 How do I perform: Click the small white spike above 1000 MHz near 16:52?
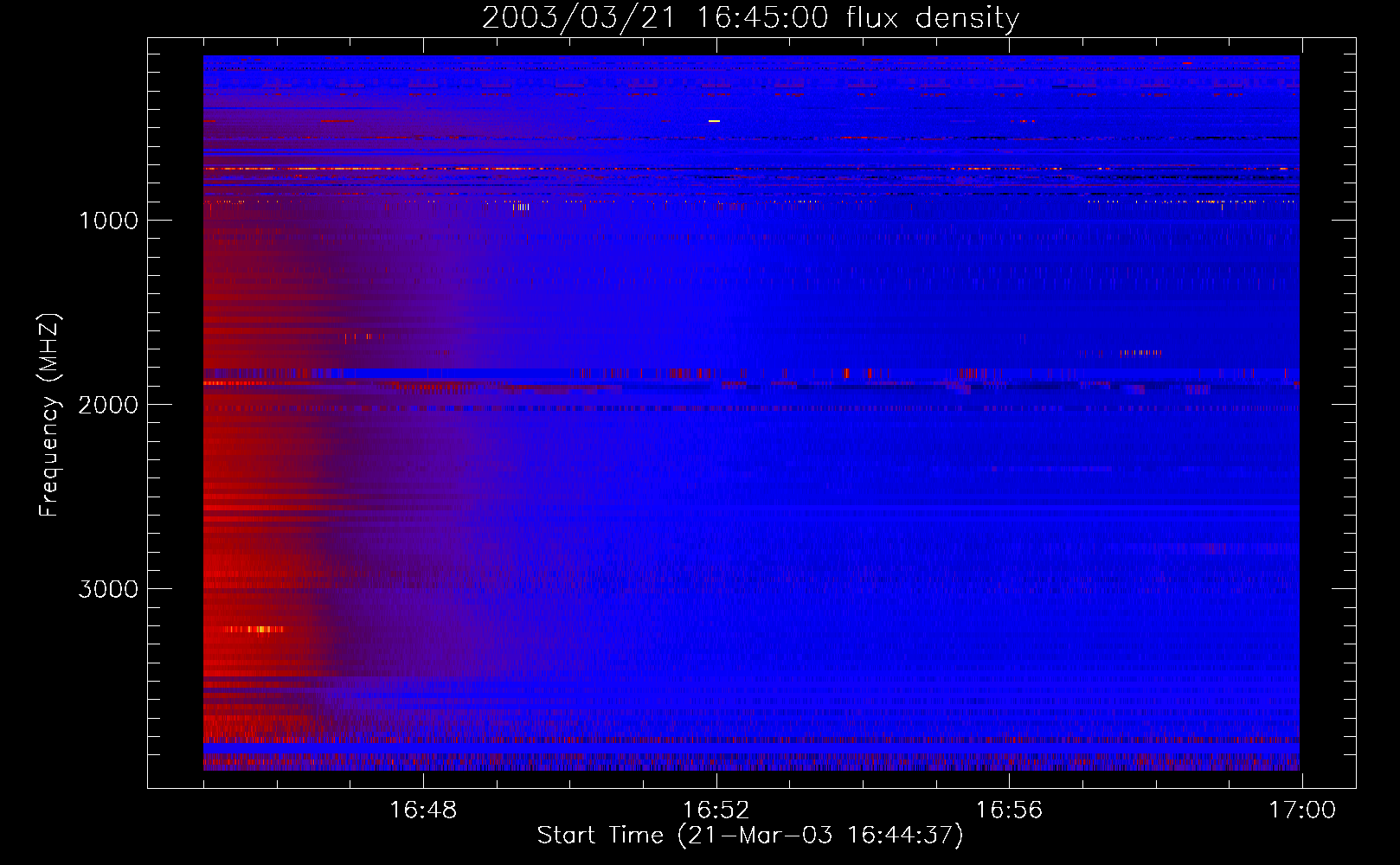tap(714, 121)
